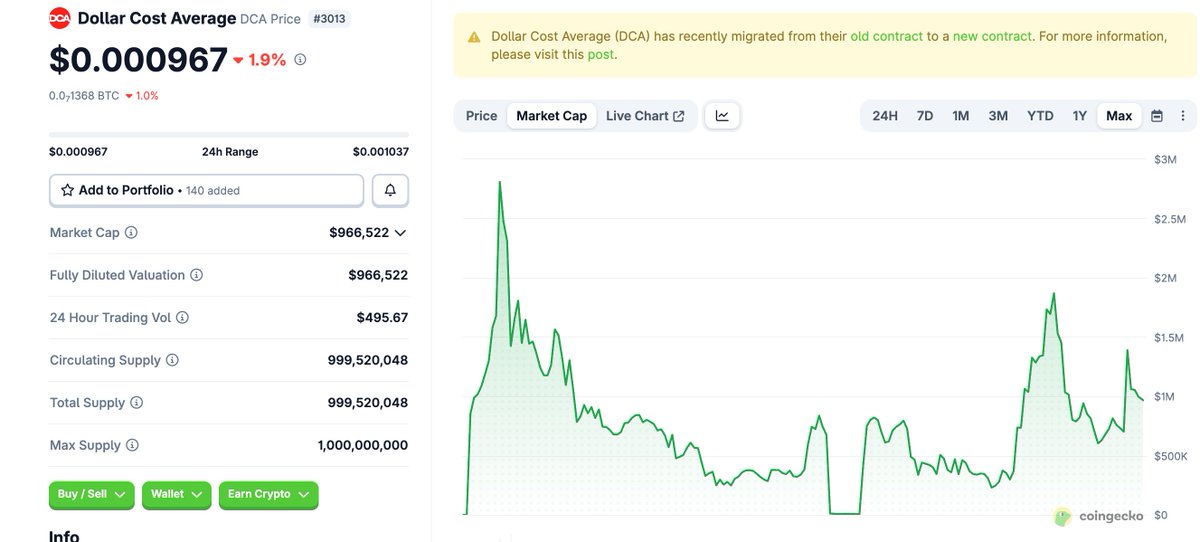This screenshot has width=1200, height=542.
Task: Expand the Market Cap value chevron
Action: [401, 233]
